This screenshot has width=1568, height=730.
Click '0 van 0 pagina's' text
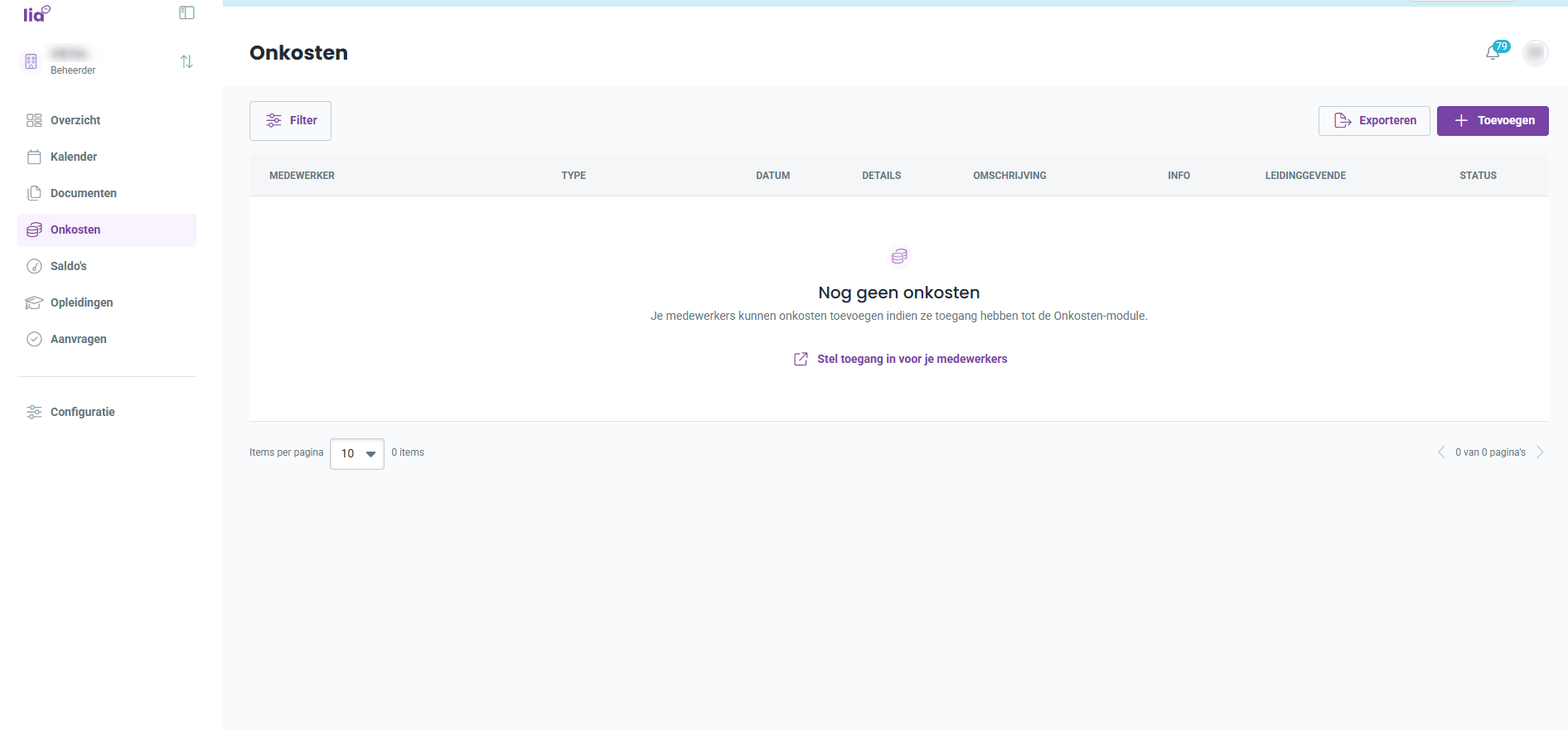(1490, 452)
